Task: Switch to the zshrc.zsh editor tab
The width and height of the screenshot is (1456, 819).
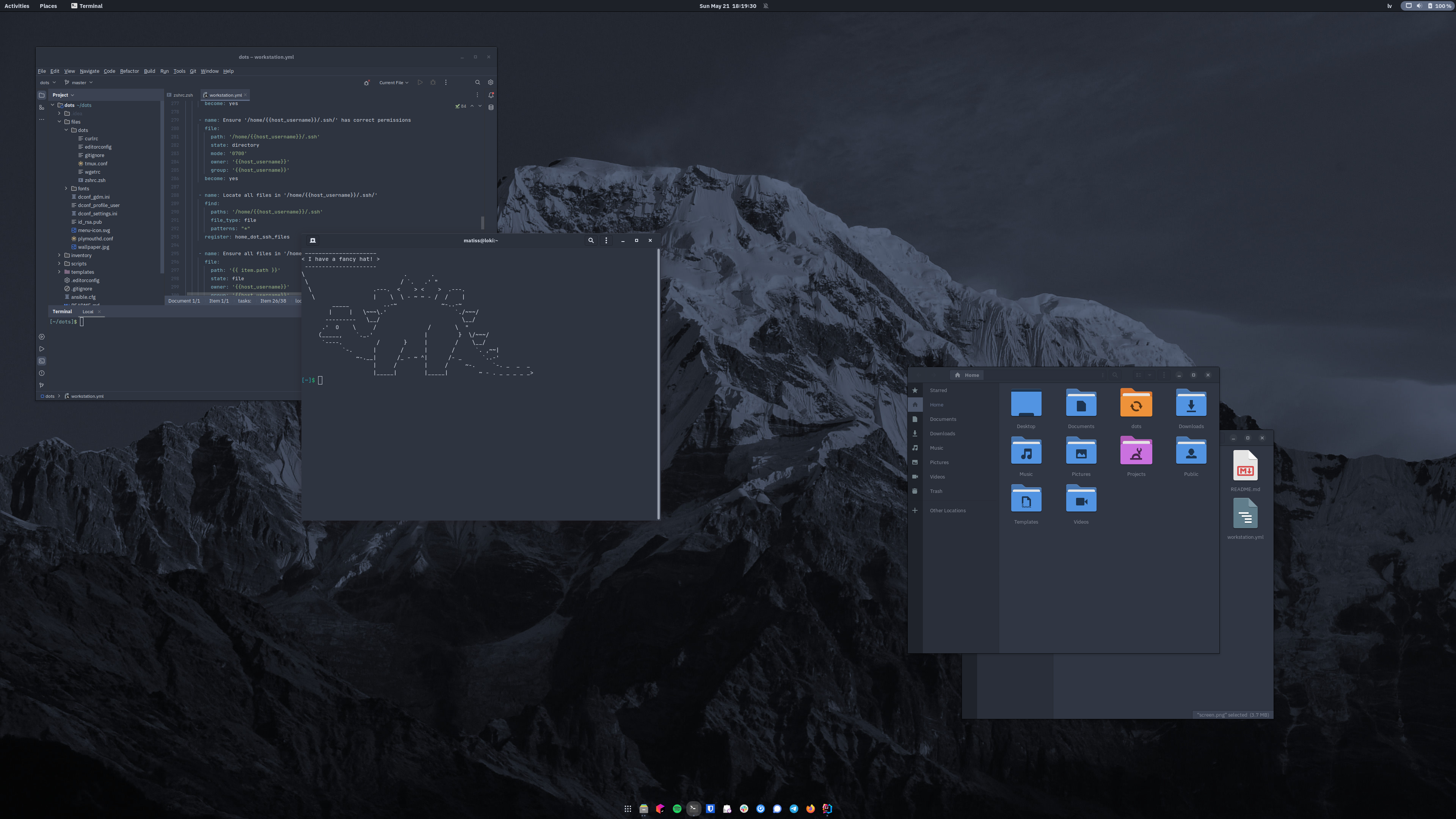Action: [x=182, y=95]
